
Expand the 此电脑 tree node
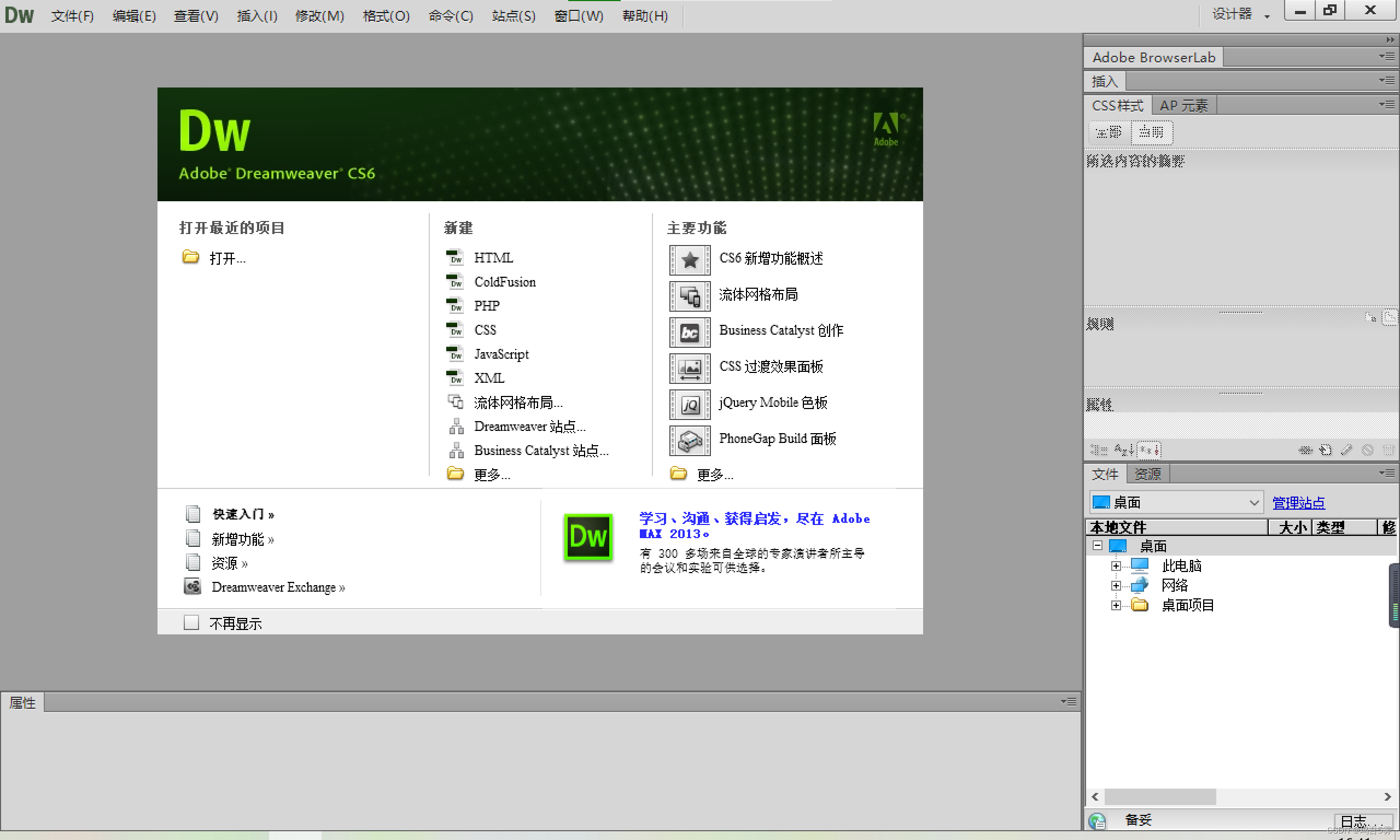point(1116,565)
